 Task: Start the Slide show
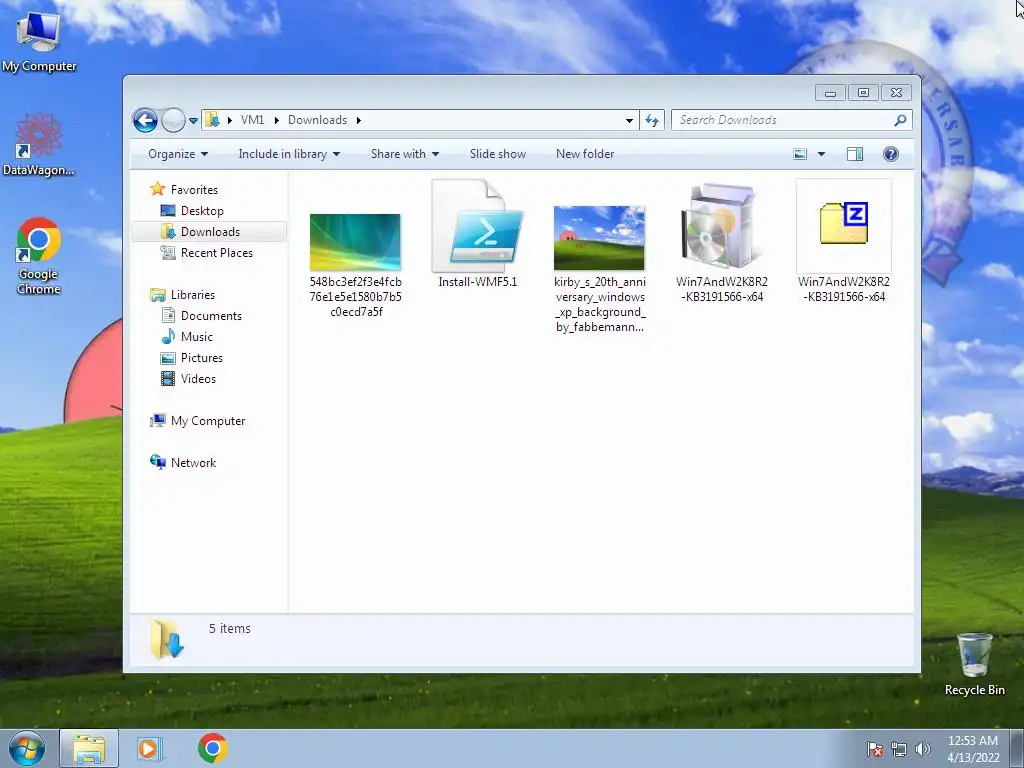(498, 154)
